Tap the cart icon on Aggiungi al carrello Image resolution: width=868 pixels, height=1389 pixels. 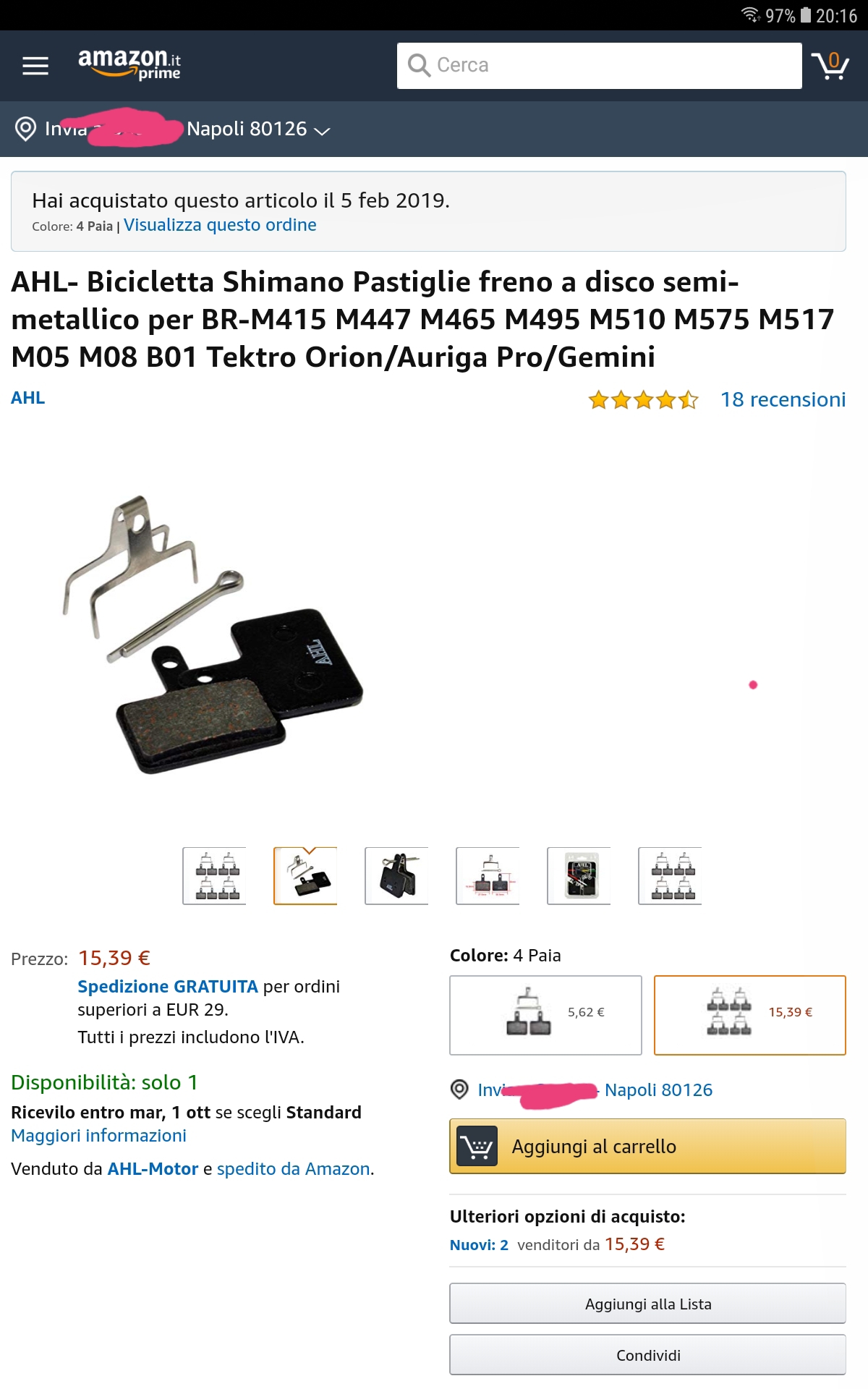point(477,1146)
